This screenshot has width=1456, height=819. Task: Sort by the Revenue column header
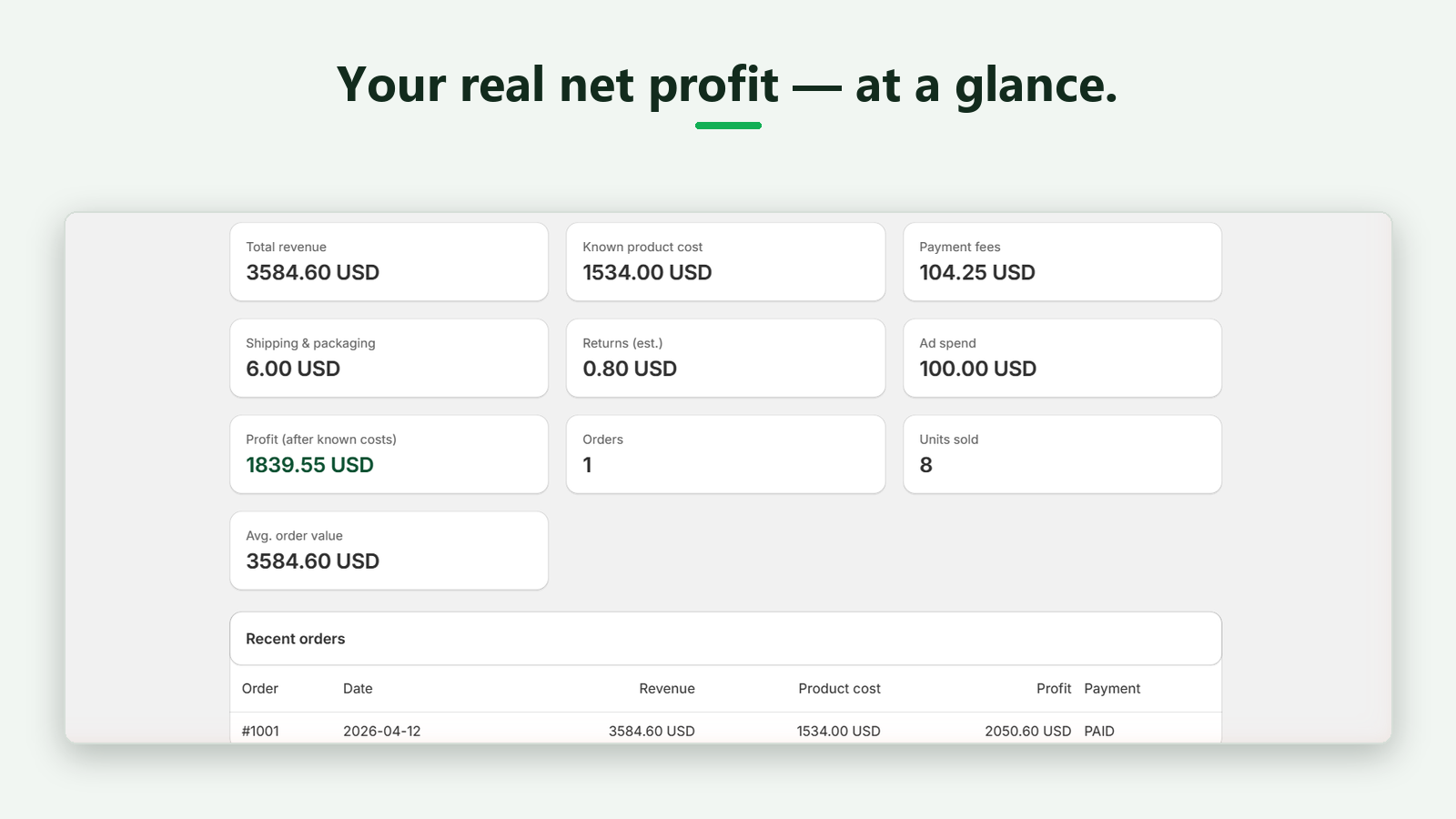point(667,689)
